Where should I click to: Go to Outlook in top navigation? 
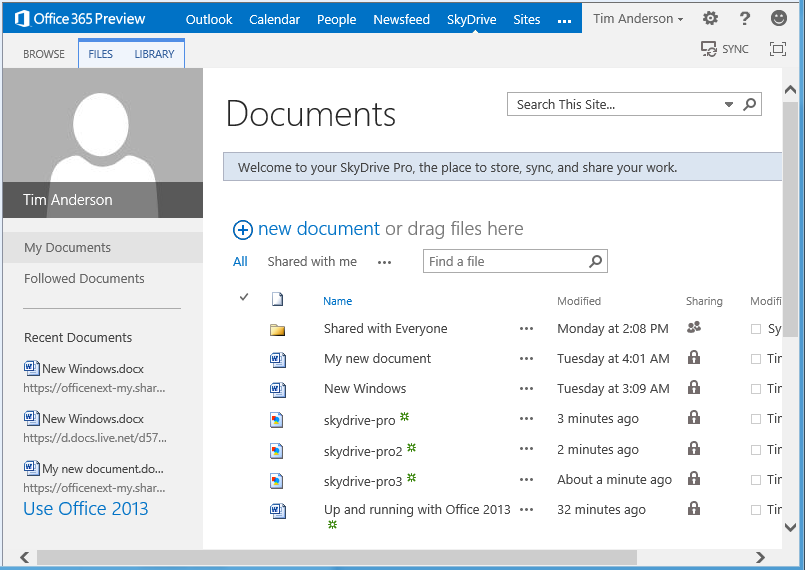point(209,20)
